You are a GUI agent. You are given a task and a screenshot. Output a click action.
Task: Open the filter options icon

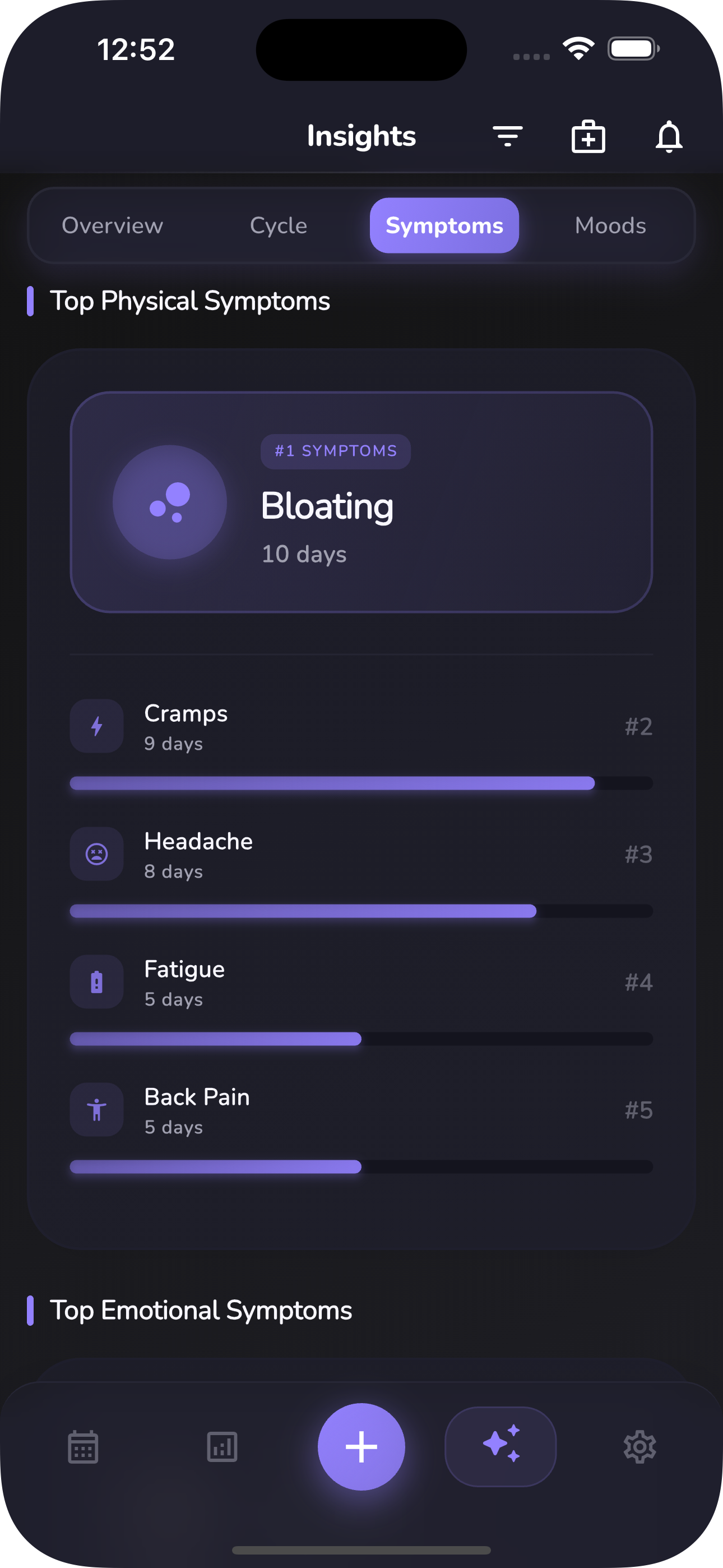click(507, 136)
